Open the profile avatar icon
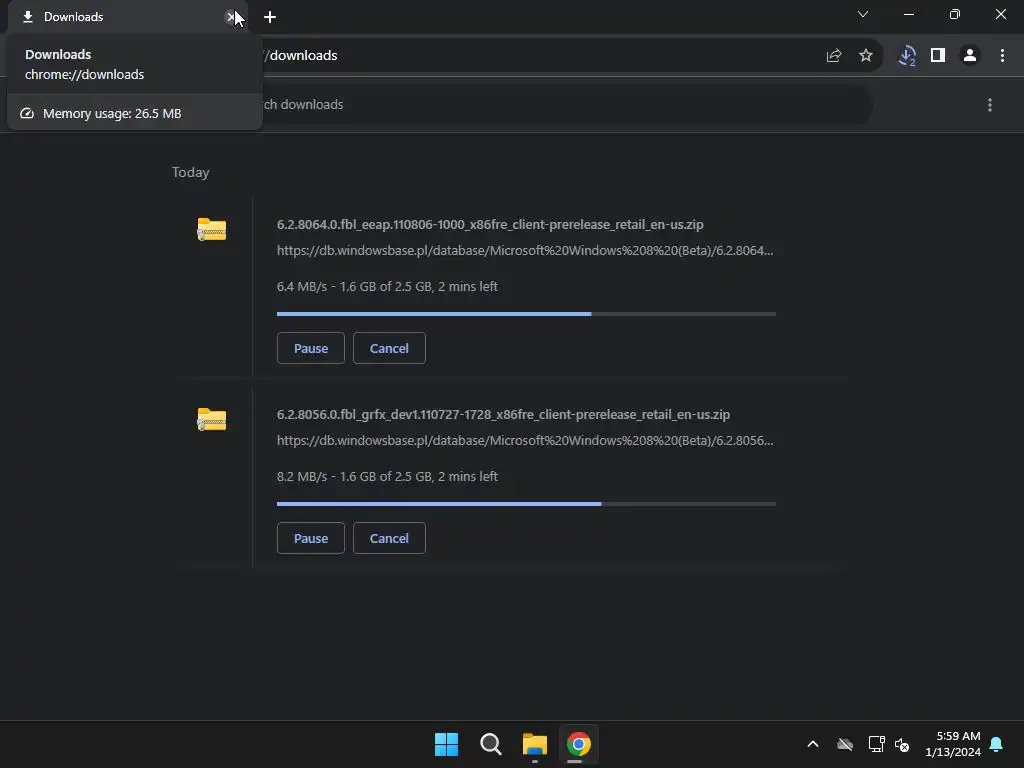Image resolution: width=1024 pixels, height=768 pixels. (970, 56)
